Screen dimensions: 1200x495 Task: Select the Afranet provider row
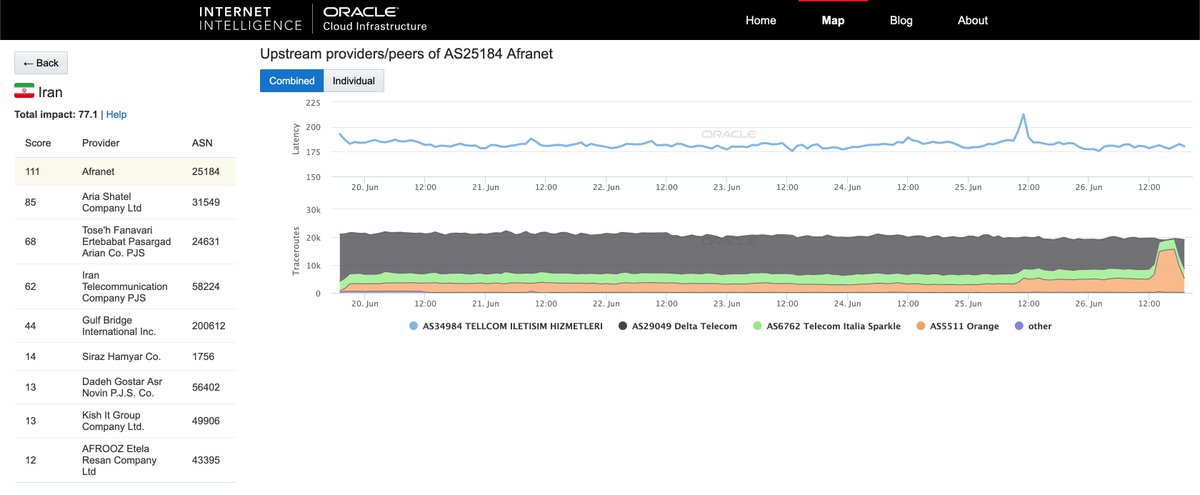[125, 171]
